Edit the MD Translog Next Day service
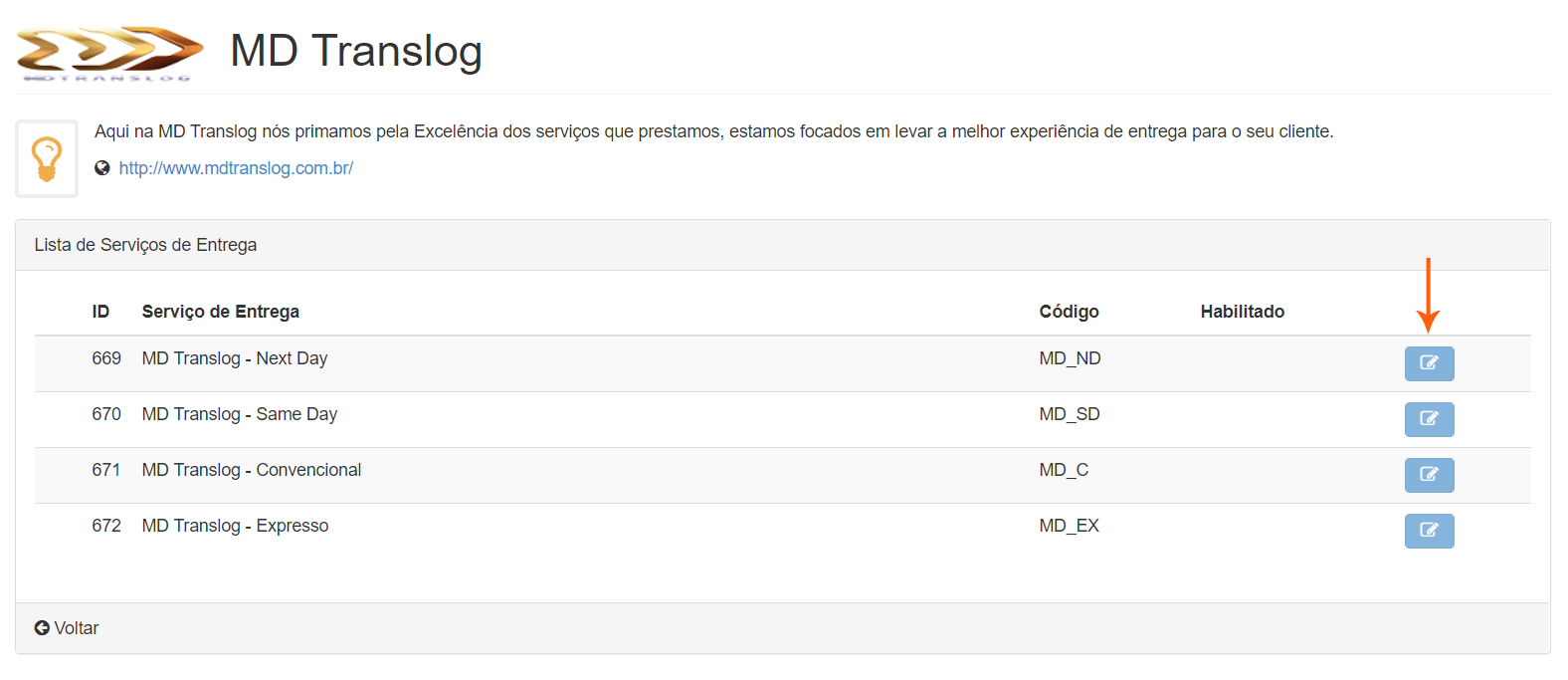This screenshot has width=1568, height=680. [x=1429, y=363]
